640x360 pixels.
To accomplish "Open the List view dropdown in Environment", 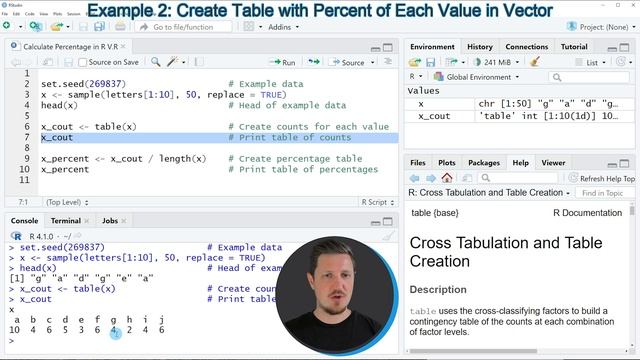I will tap(591, 62).
